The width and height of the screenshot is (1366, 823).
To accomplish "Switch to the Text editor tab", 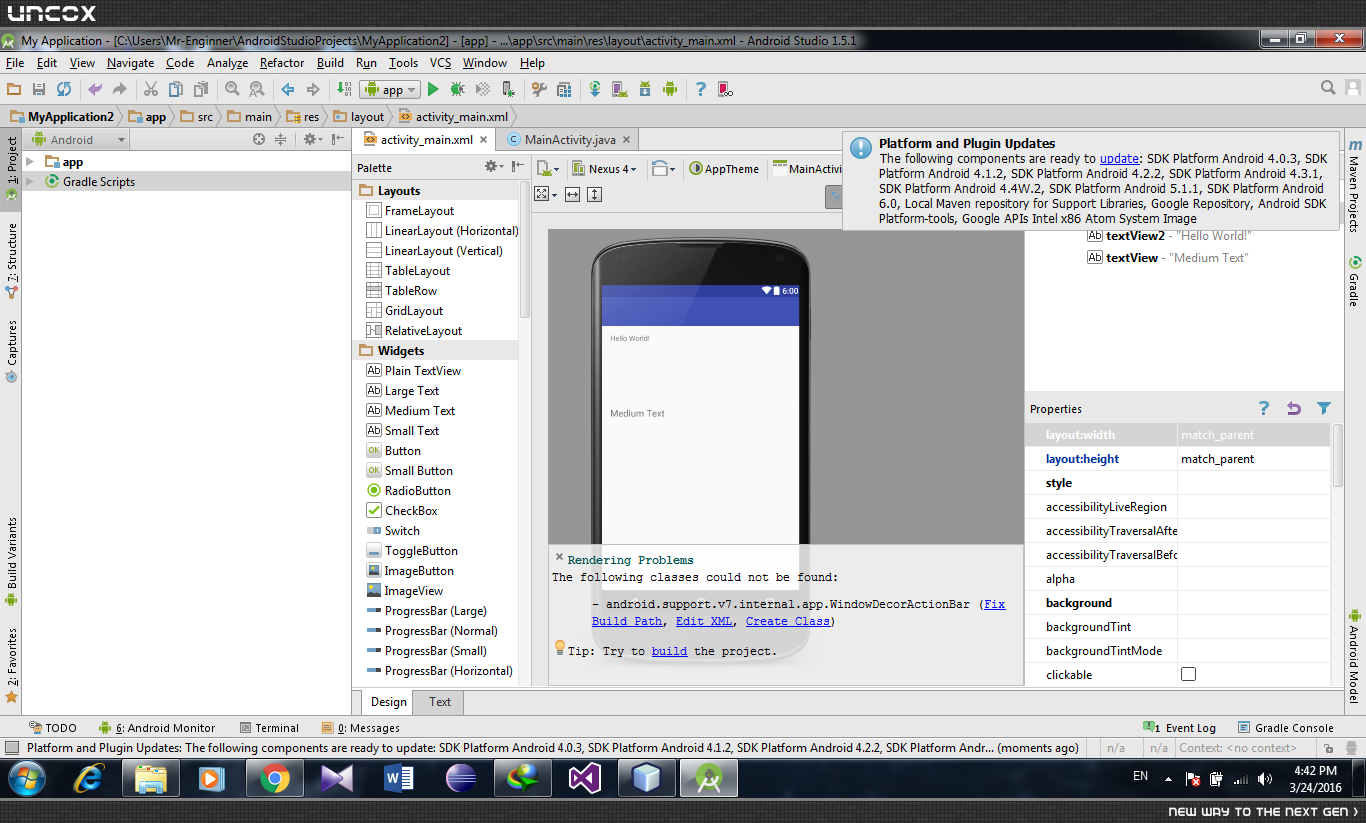I will [x=440, y=702].
